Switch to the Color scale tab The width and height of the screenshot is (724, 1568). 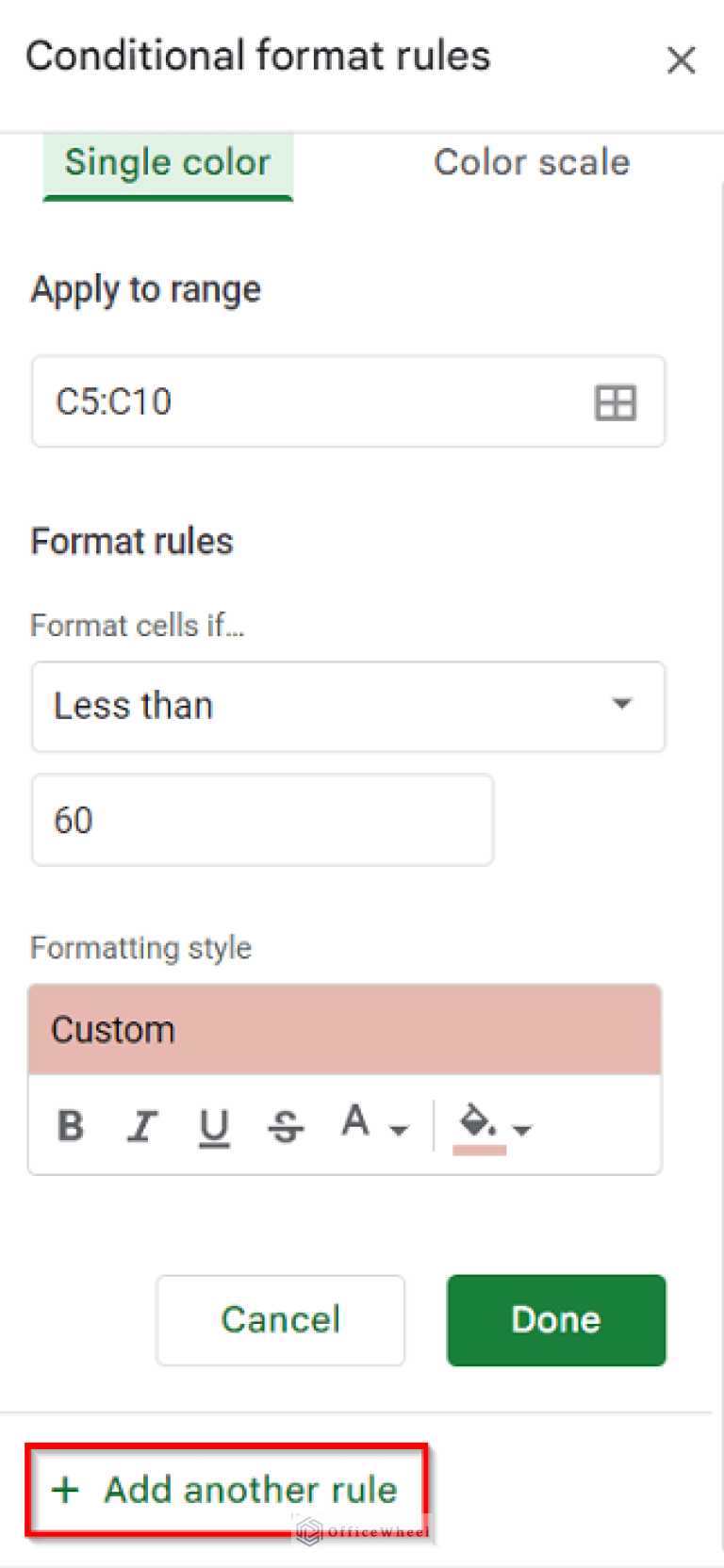pos(531,161)
